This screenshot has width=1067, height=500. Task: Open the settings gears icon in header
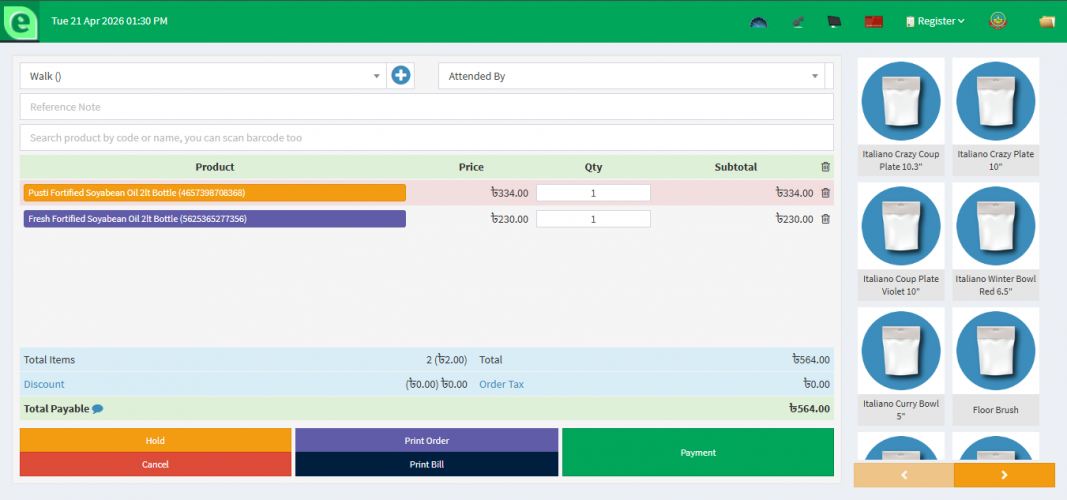click(x=798, y=22)
